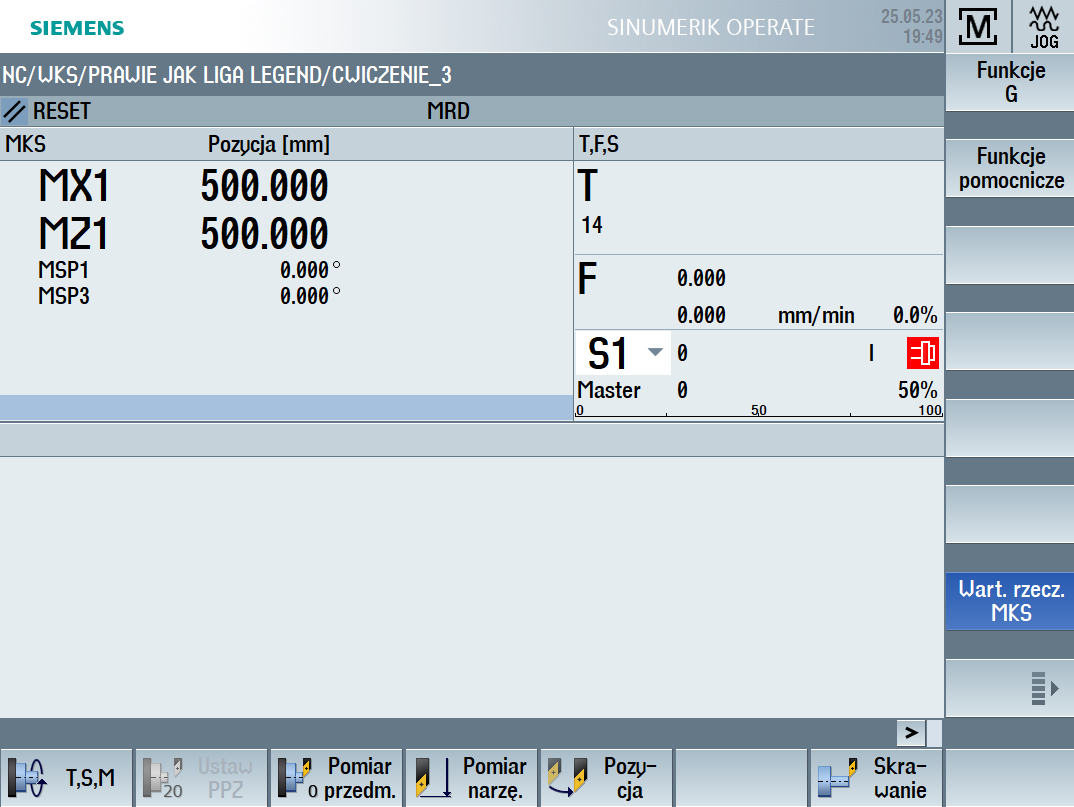Click the Ustaw PPZ softkey
This screenshot has height=807, width=1074.
tap(201, 778)
